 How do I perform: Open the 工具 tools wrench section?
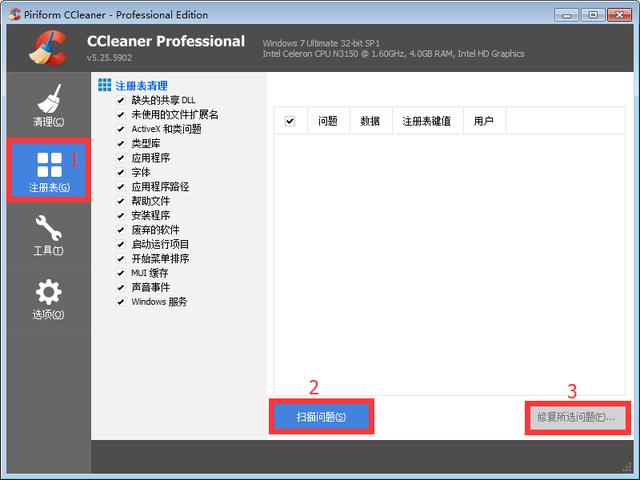[x=49, y=235]
